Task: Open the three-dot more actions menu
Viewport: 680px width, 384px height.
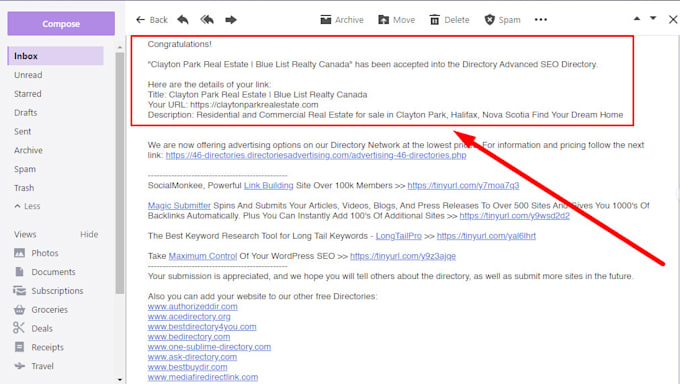Action: tap(541, 20)
